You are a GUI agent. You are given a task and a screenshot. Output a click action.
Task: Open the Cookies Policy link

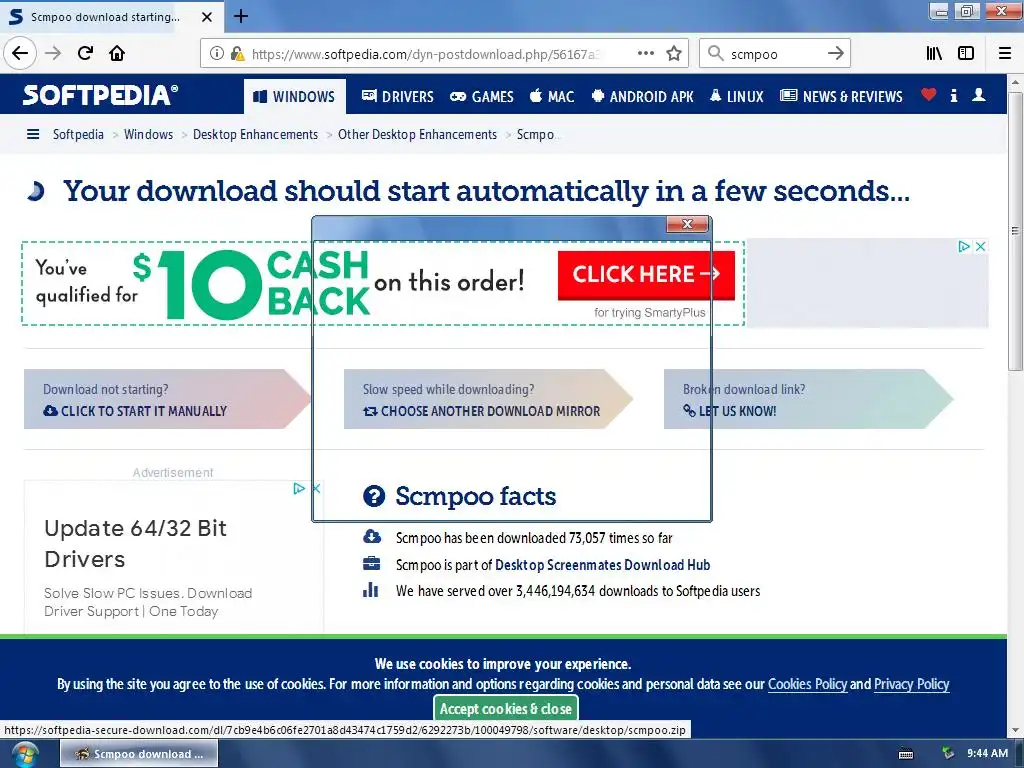point(807,684)
